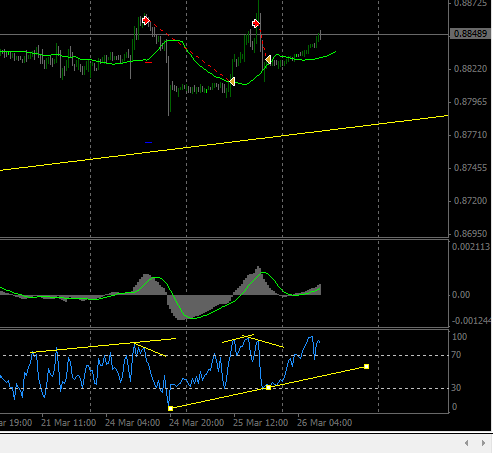Click the red sell arrow near 24 Mar 04:00

(x=146, y=21)
